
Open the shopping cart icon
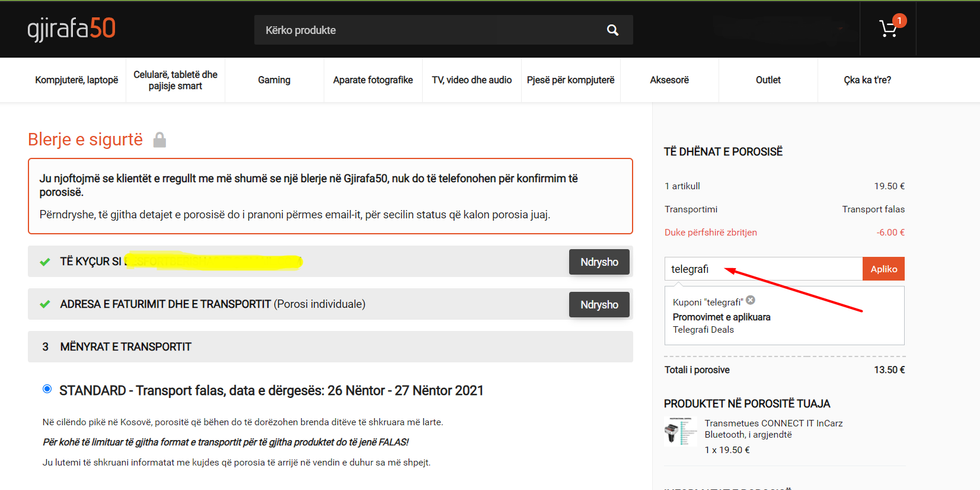click(888, 29)
